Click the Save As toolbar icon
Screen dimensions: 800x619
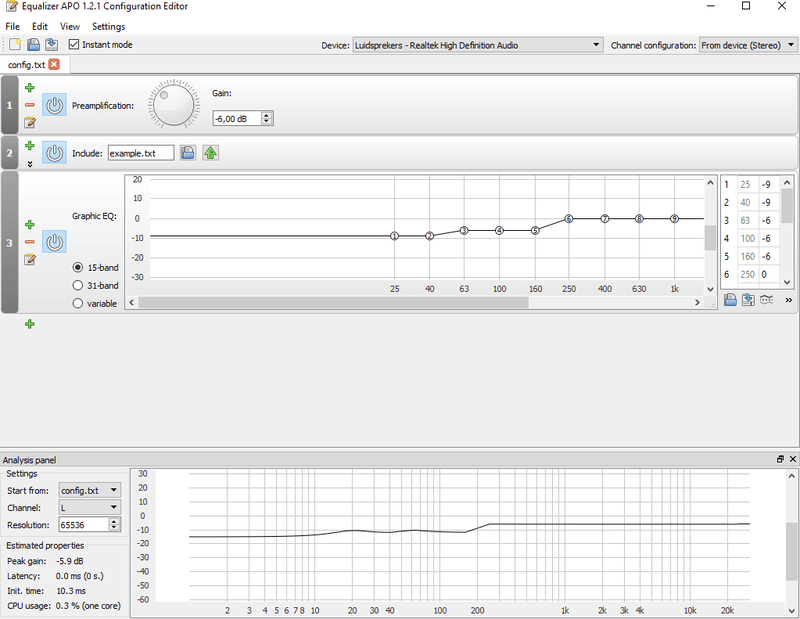click(51, 45)
